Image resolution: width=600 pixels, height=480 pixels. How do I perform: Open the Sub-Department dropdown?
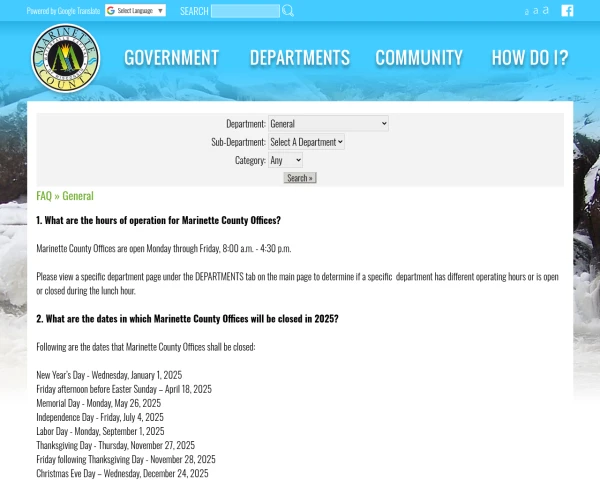click(306, 142)
